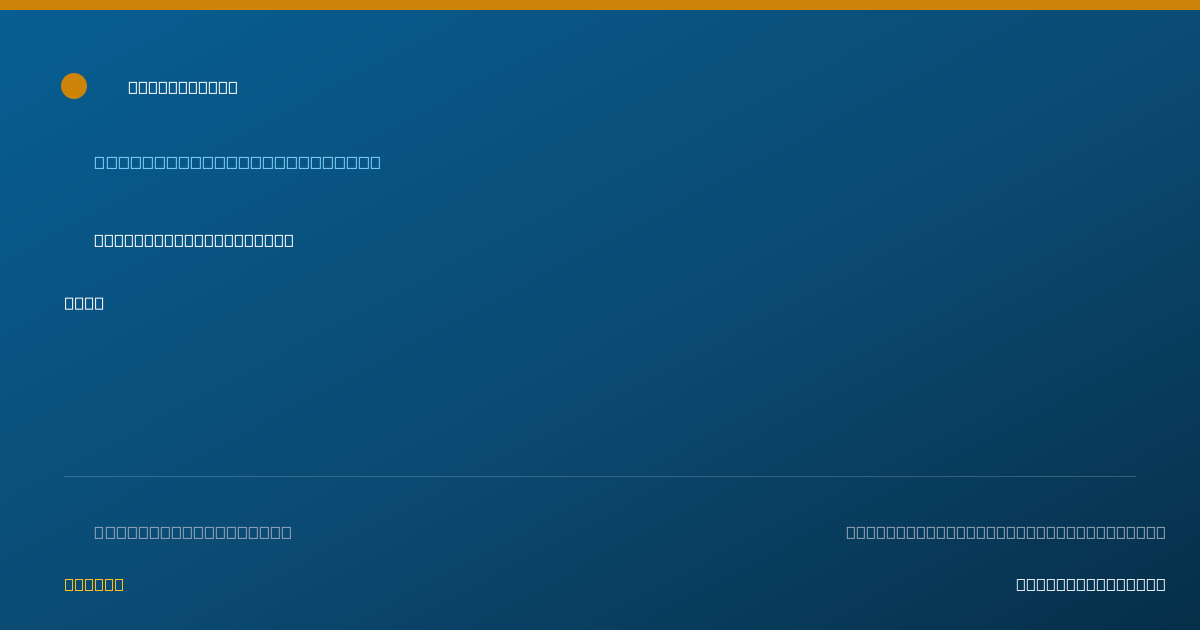Open the white text at bottom right corner

tap(1091, 584)
